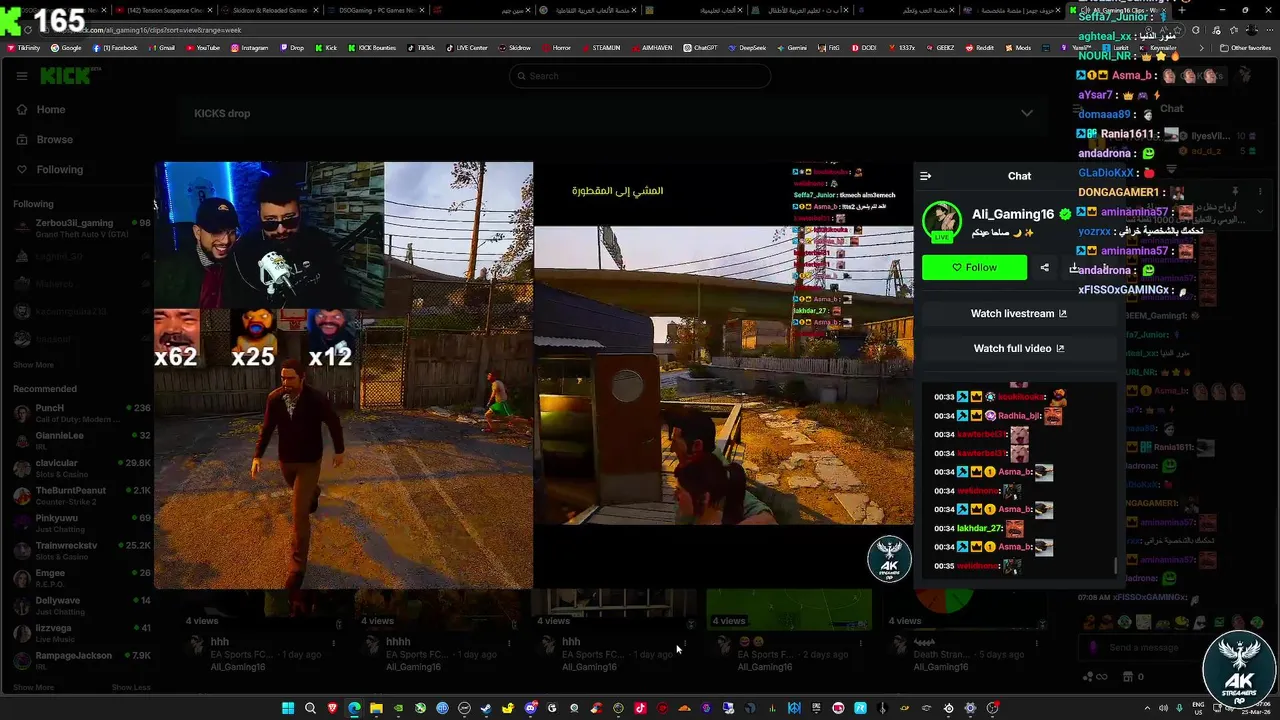Open the YouTube bookmark
The width and height of the screenshot is (1280, 720).
(x=202, y=48)
